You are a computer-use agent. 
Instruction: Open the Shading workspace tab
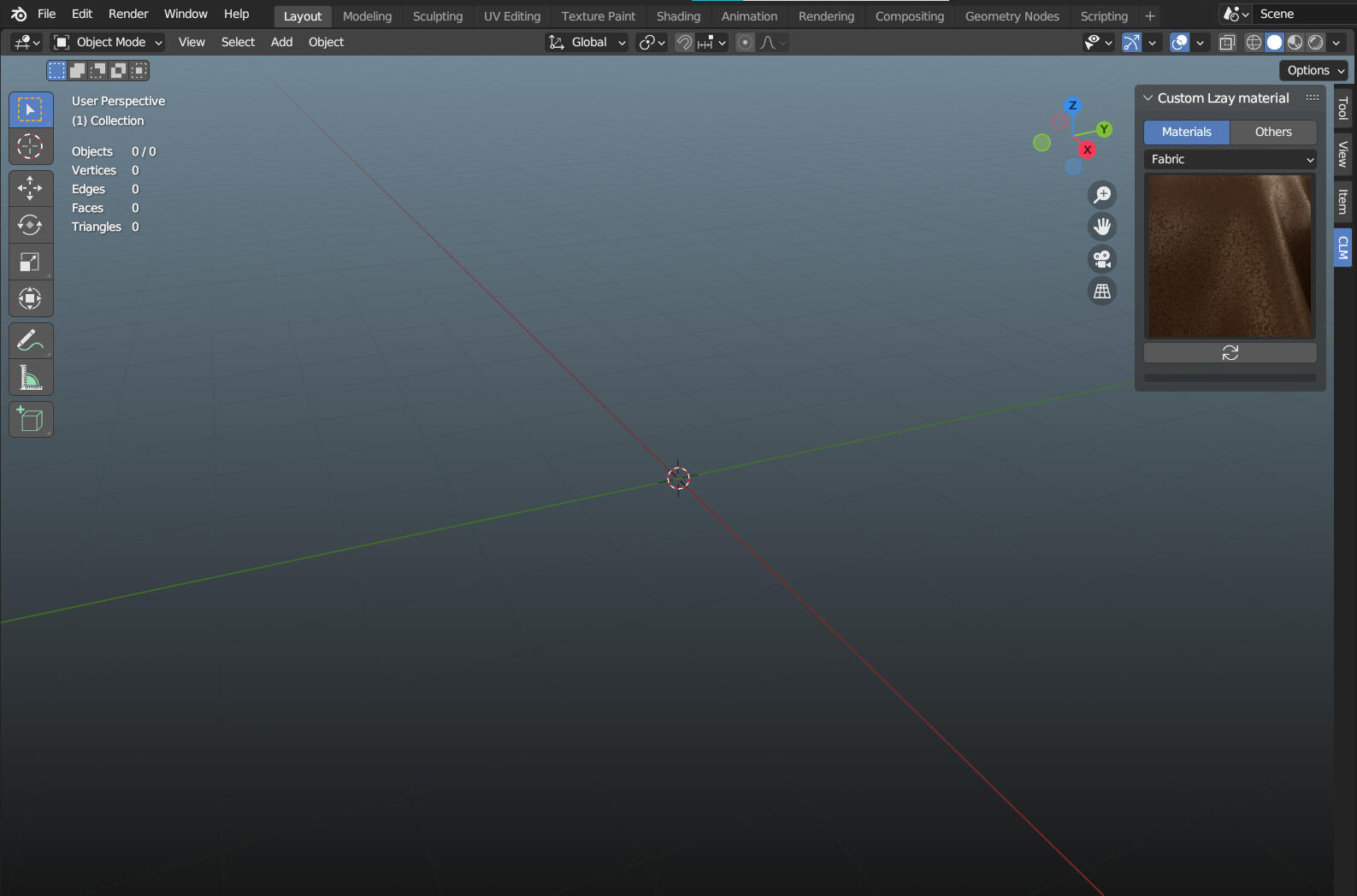(678, 16)
